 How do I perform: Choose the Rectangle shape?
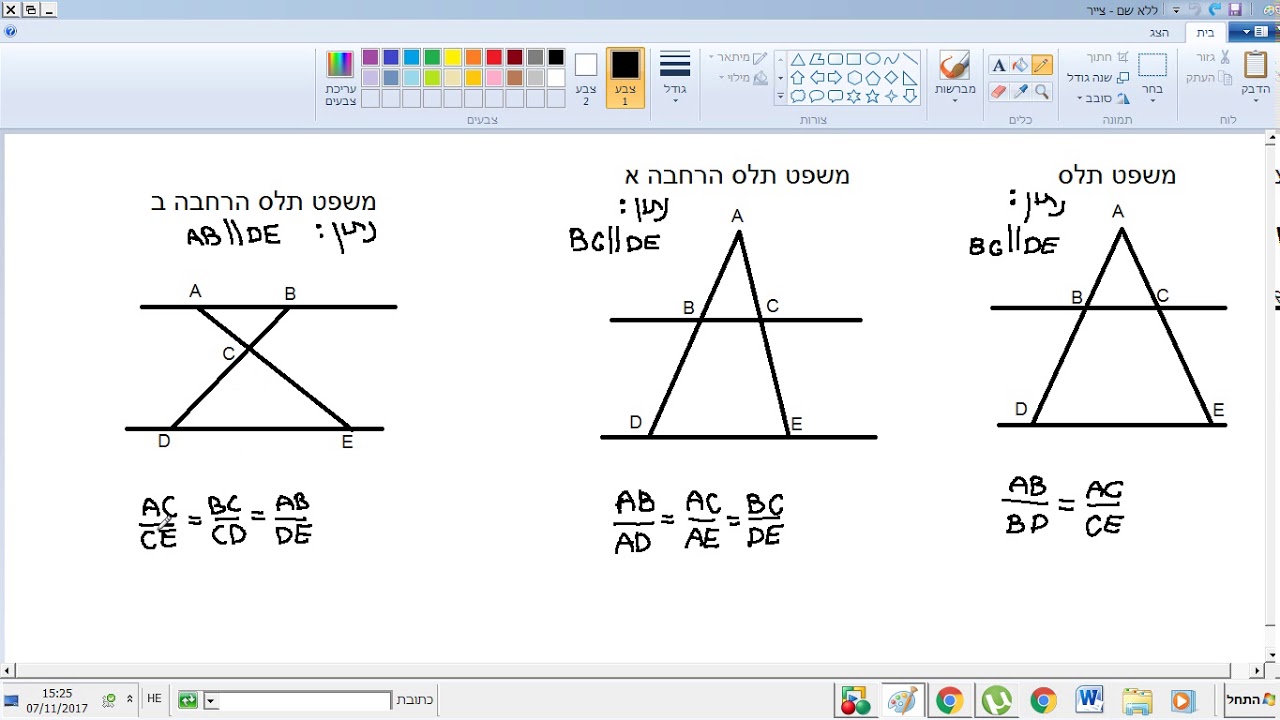point(854,59)
